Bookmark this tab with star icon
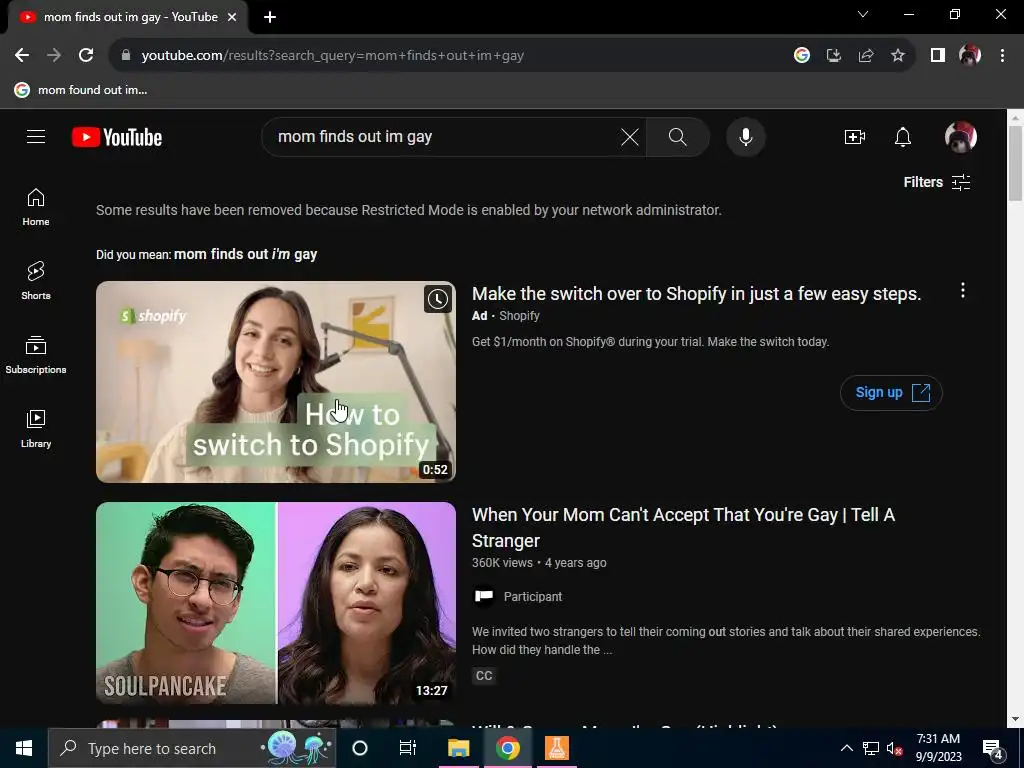 898,56
